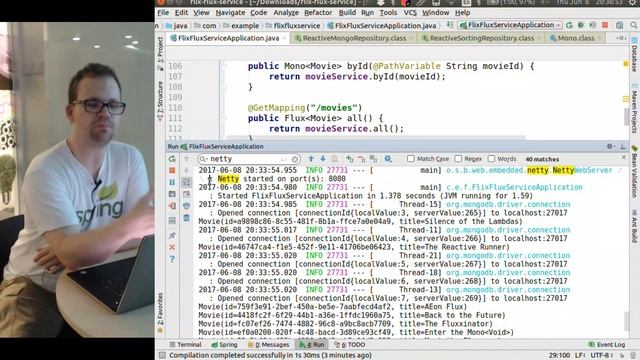Switch to ReactiveSortingRepository.class tab

pos(481,38)
